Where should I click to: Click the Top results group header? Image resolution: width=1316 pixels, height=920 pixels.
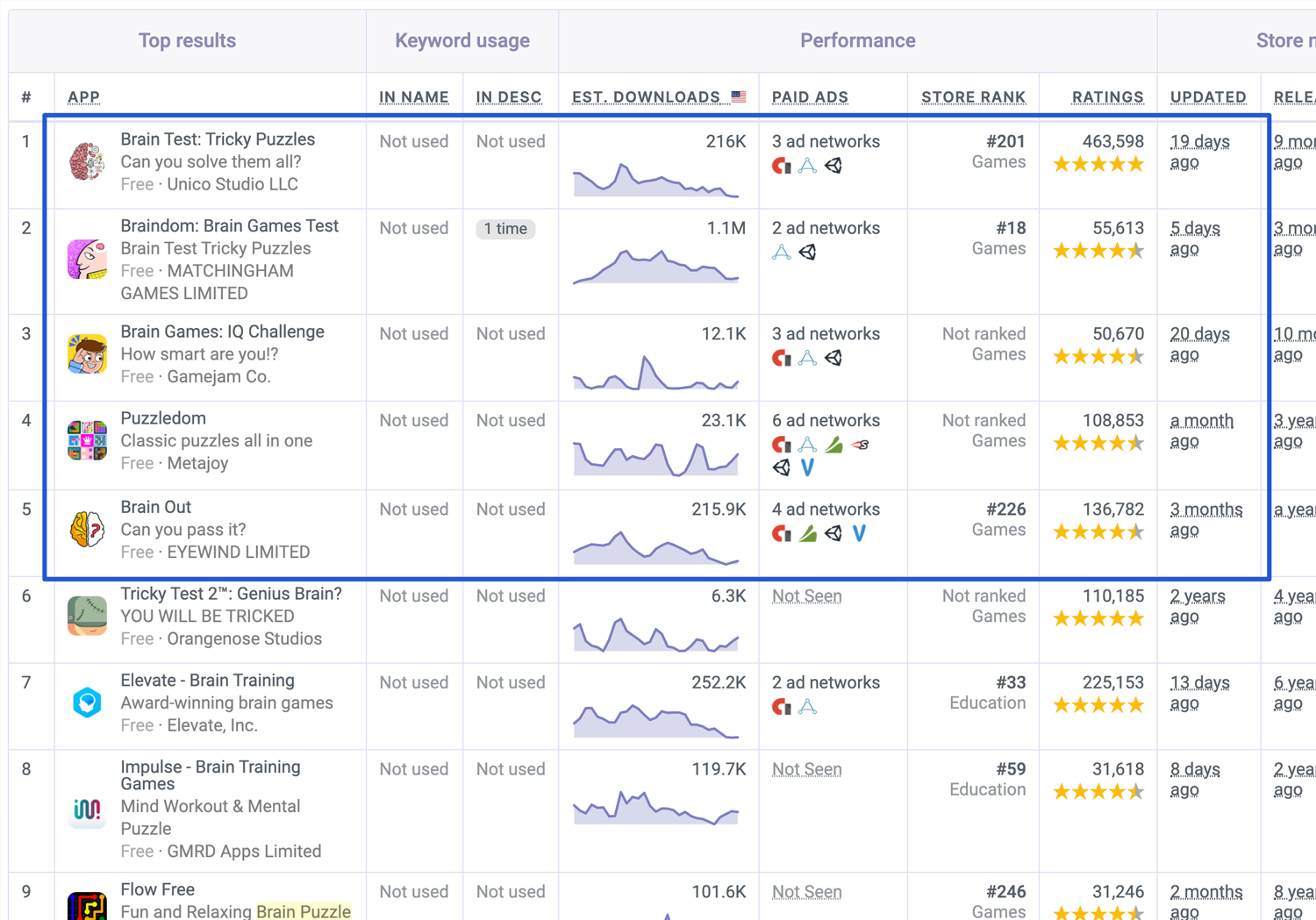click(x=187, y=40)
